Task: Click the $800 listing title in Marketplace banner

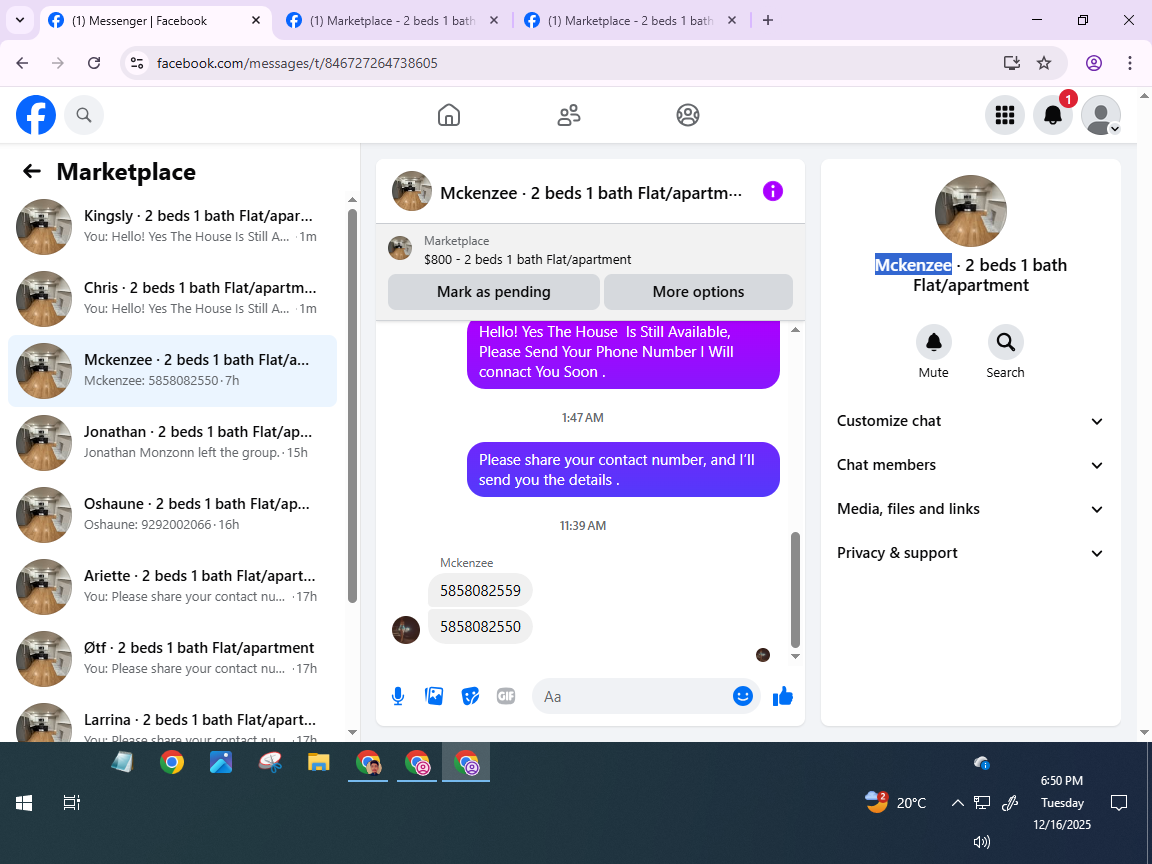Action: tap(528, 259)
